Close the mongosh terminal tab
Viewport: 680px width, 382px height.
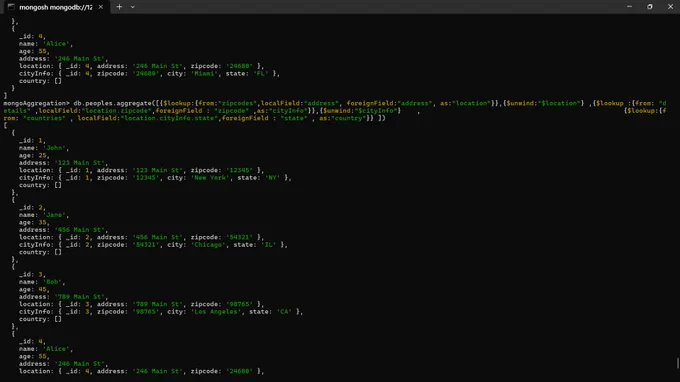point(101,7)
